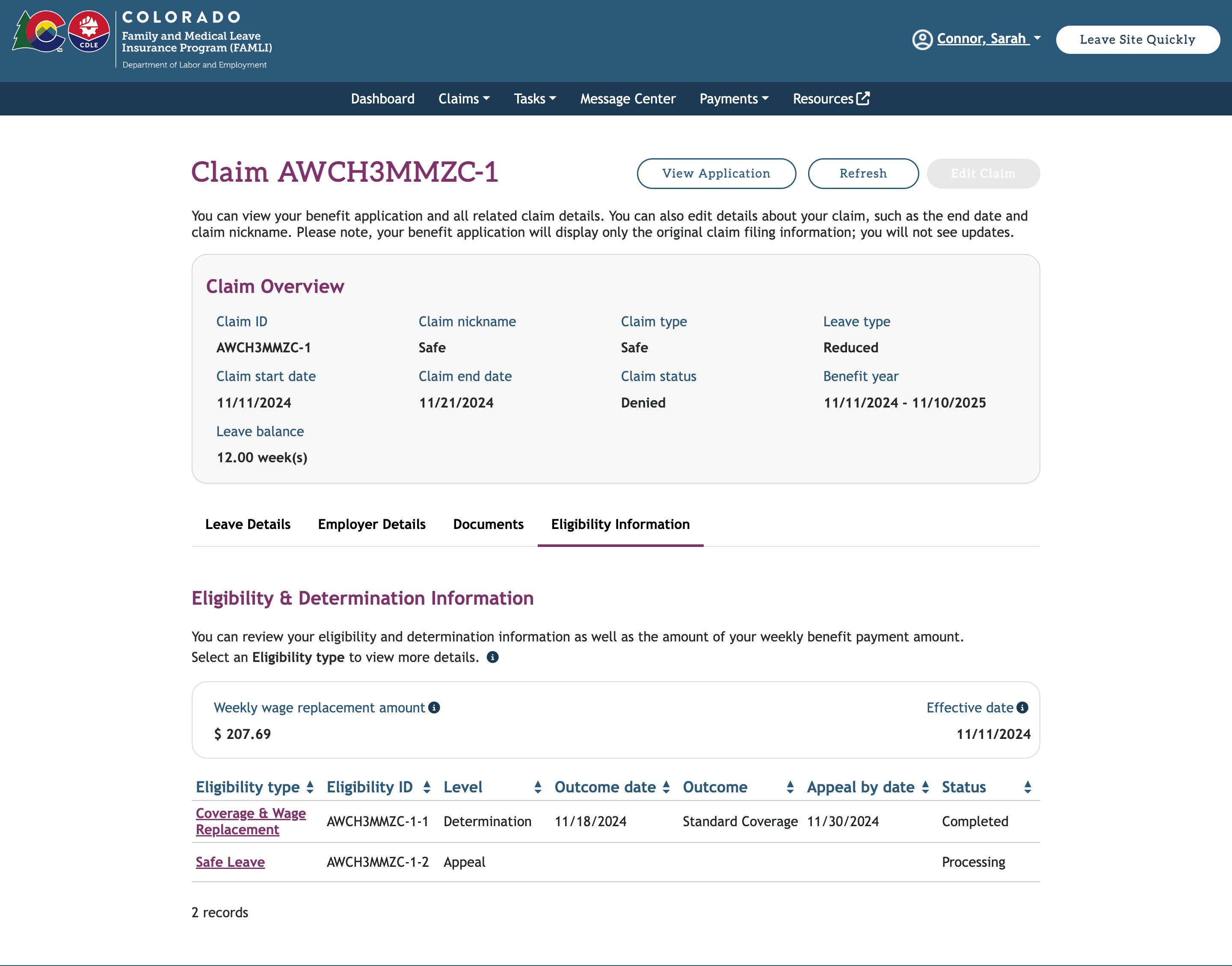1232x966 pixels.
Task: Click the Refresh button
Action: pos(863,173)
